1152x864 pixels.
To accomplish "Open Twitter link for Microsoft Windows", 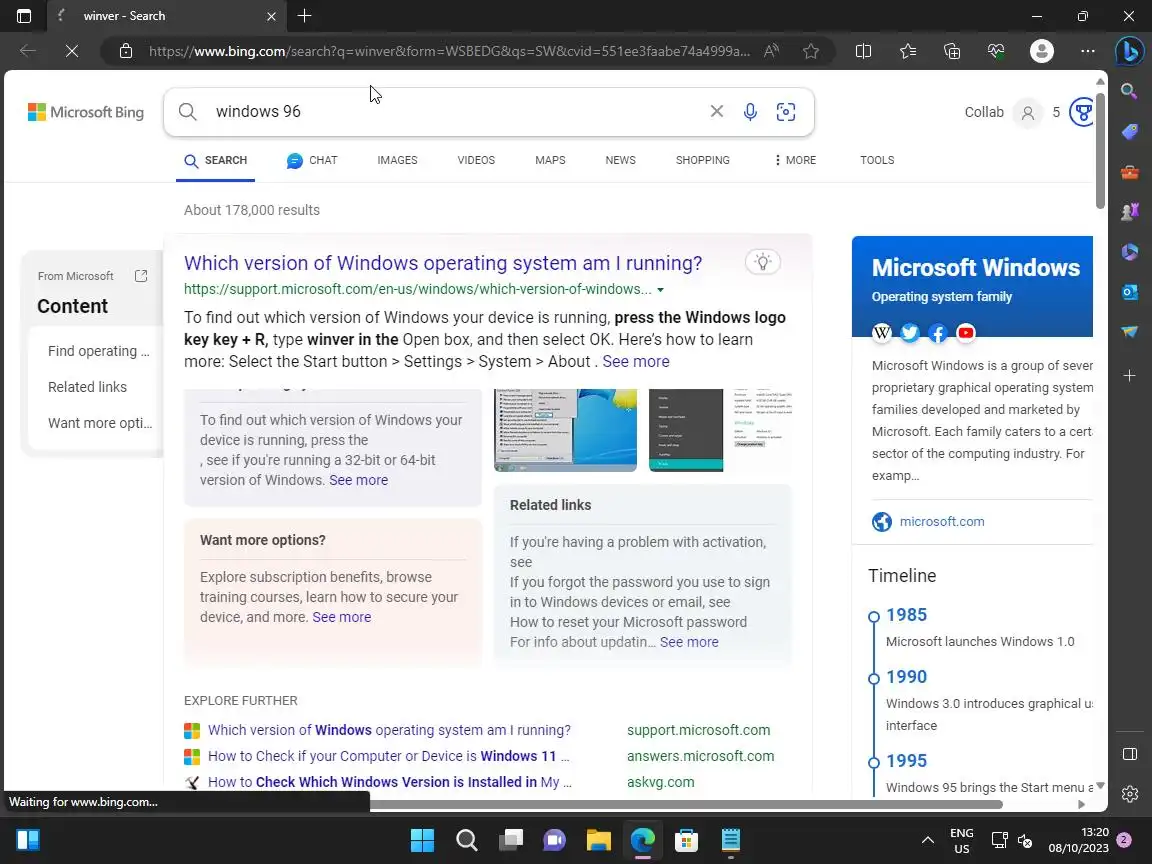I will [910, 333].
